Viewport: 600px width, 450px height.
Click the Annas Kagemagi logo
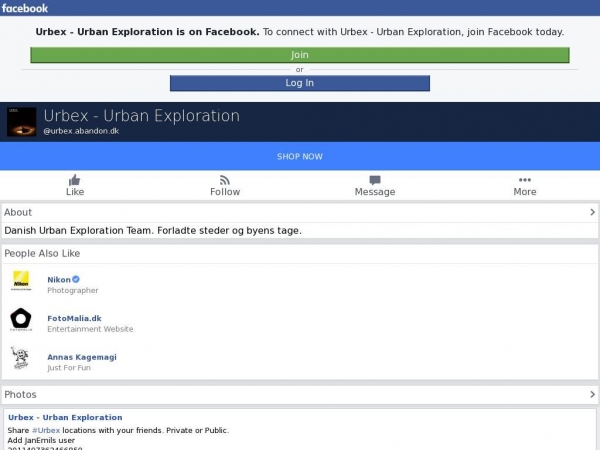click(20, 358)
